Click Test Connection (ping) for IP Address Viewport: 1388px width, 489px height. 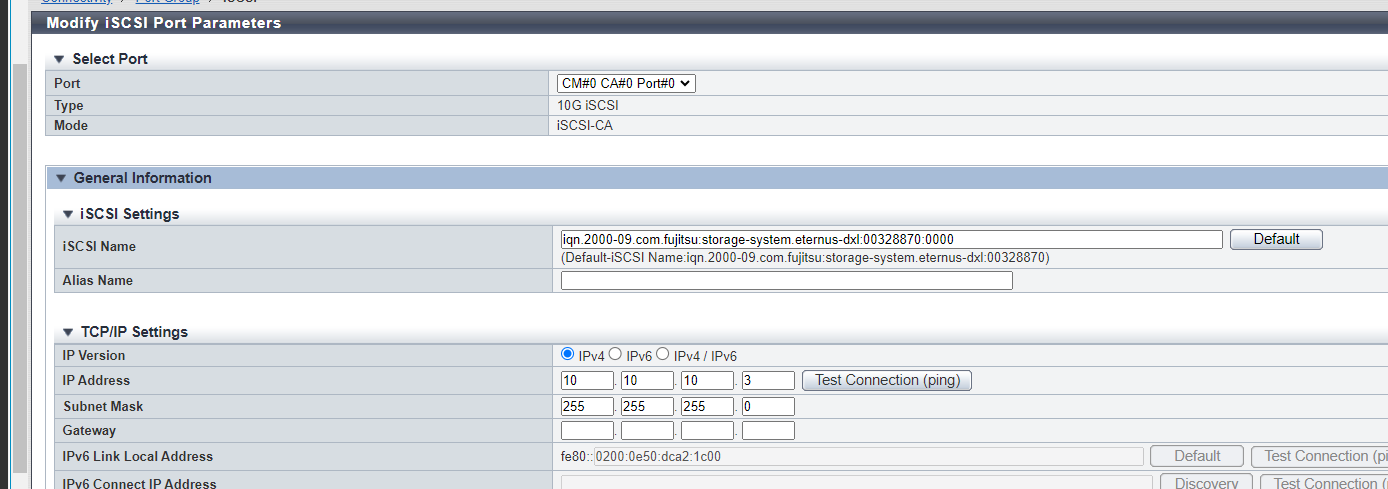[887, 380]
